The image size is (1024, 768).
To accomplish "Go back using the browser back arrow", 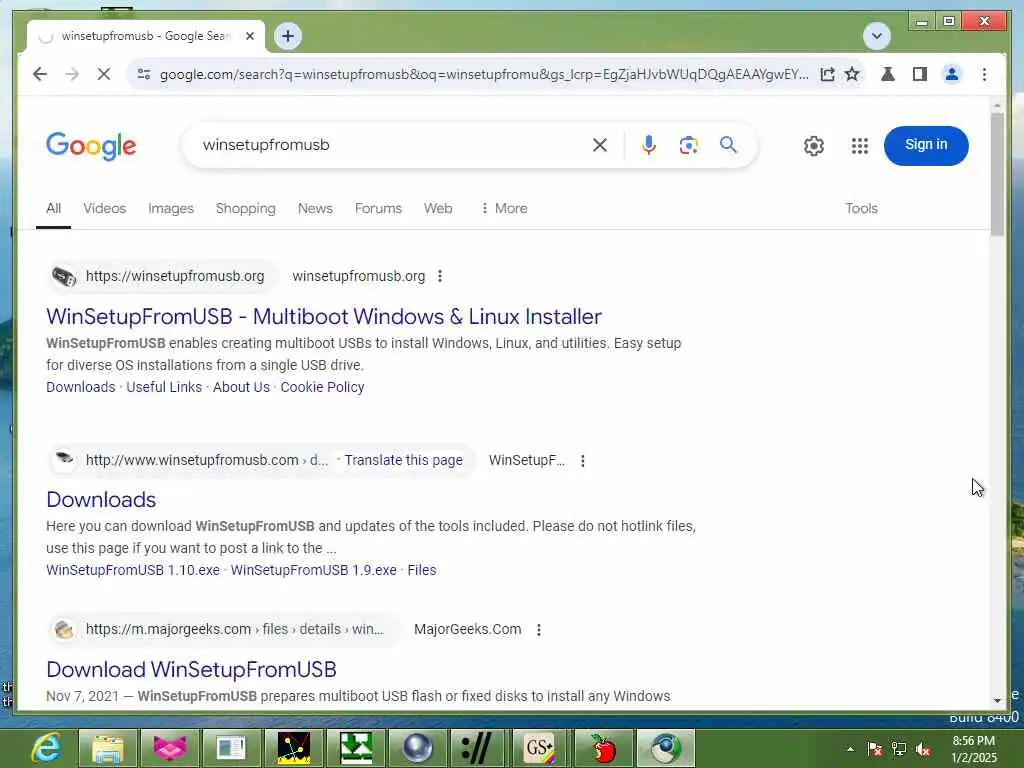I will tap(40, 74).
